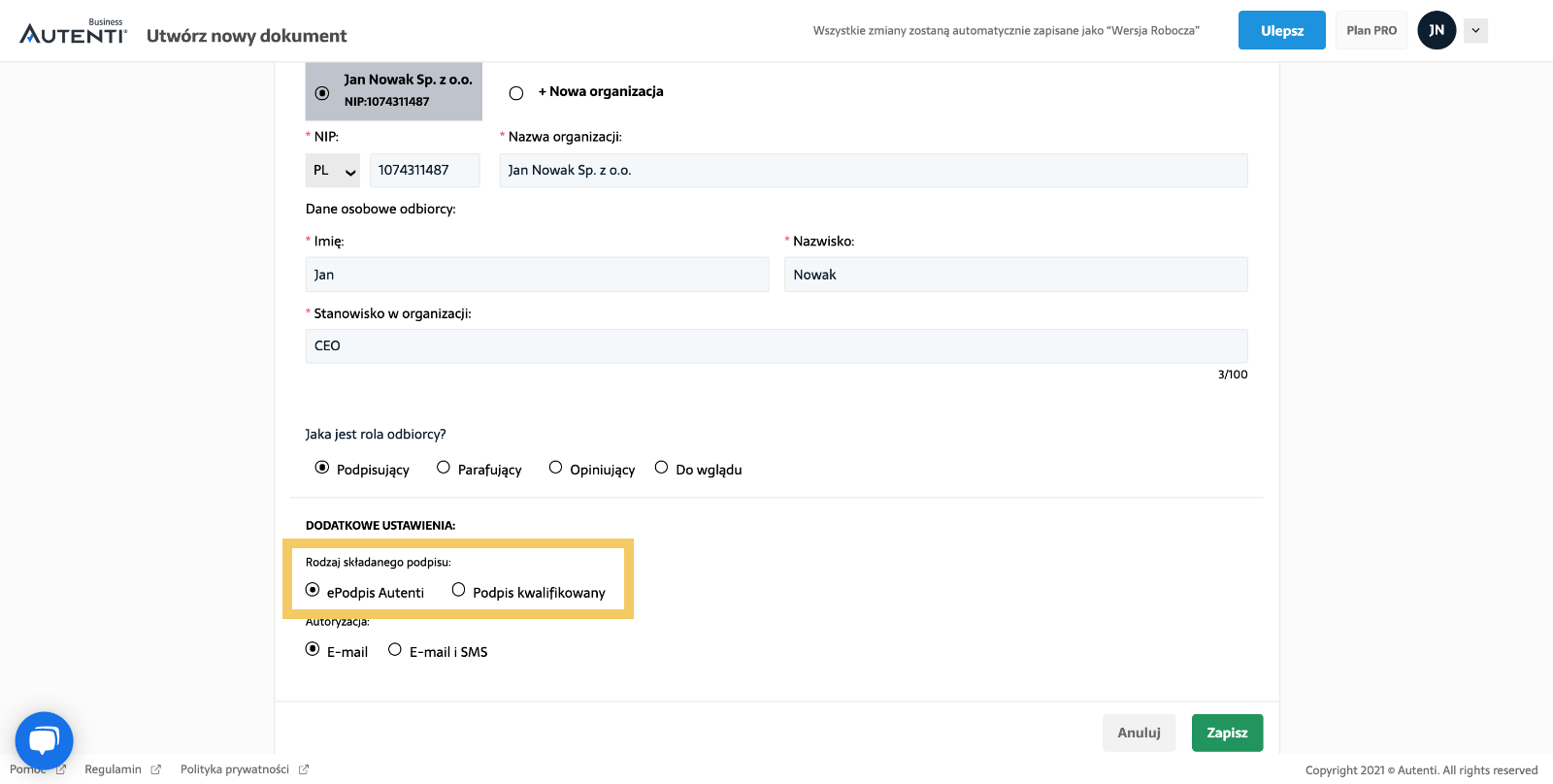Viewport: 1553px width, 784px height.
Task: Select ePodpis Autenti signature type
Action: 313,590
